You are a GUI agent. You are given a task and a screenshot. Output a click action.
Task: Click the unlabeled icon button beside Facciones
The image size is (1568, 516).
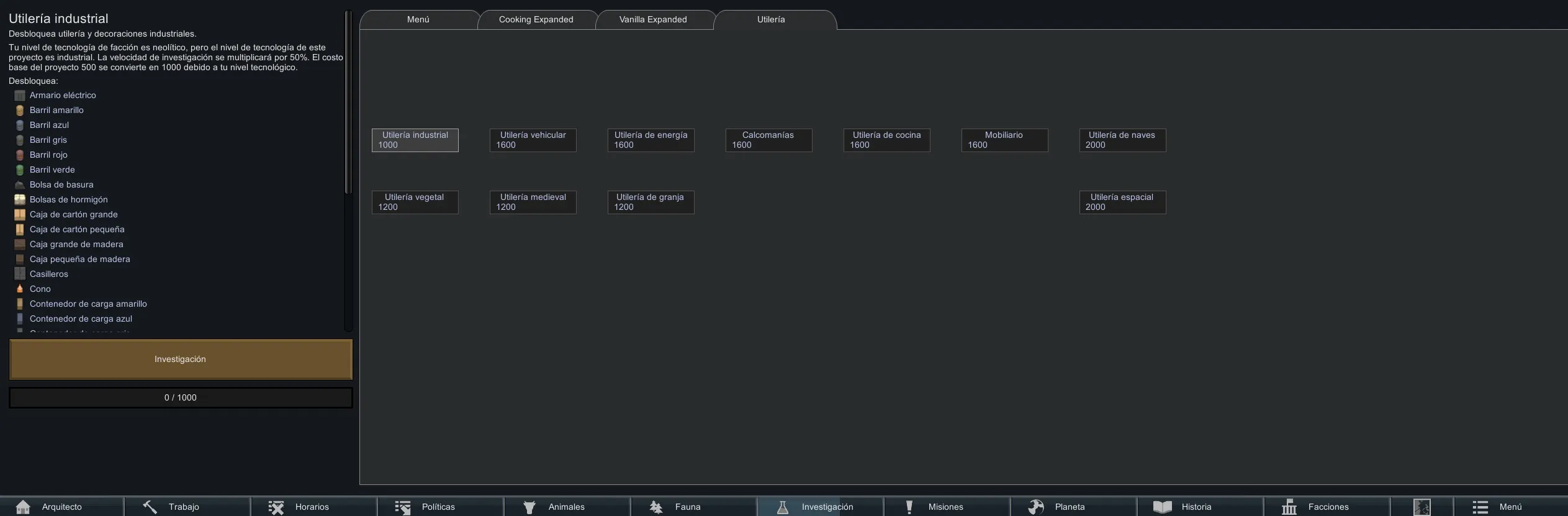pos(1422,507)
